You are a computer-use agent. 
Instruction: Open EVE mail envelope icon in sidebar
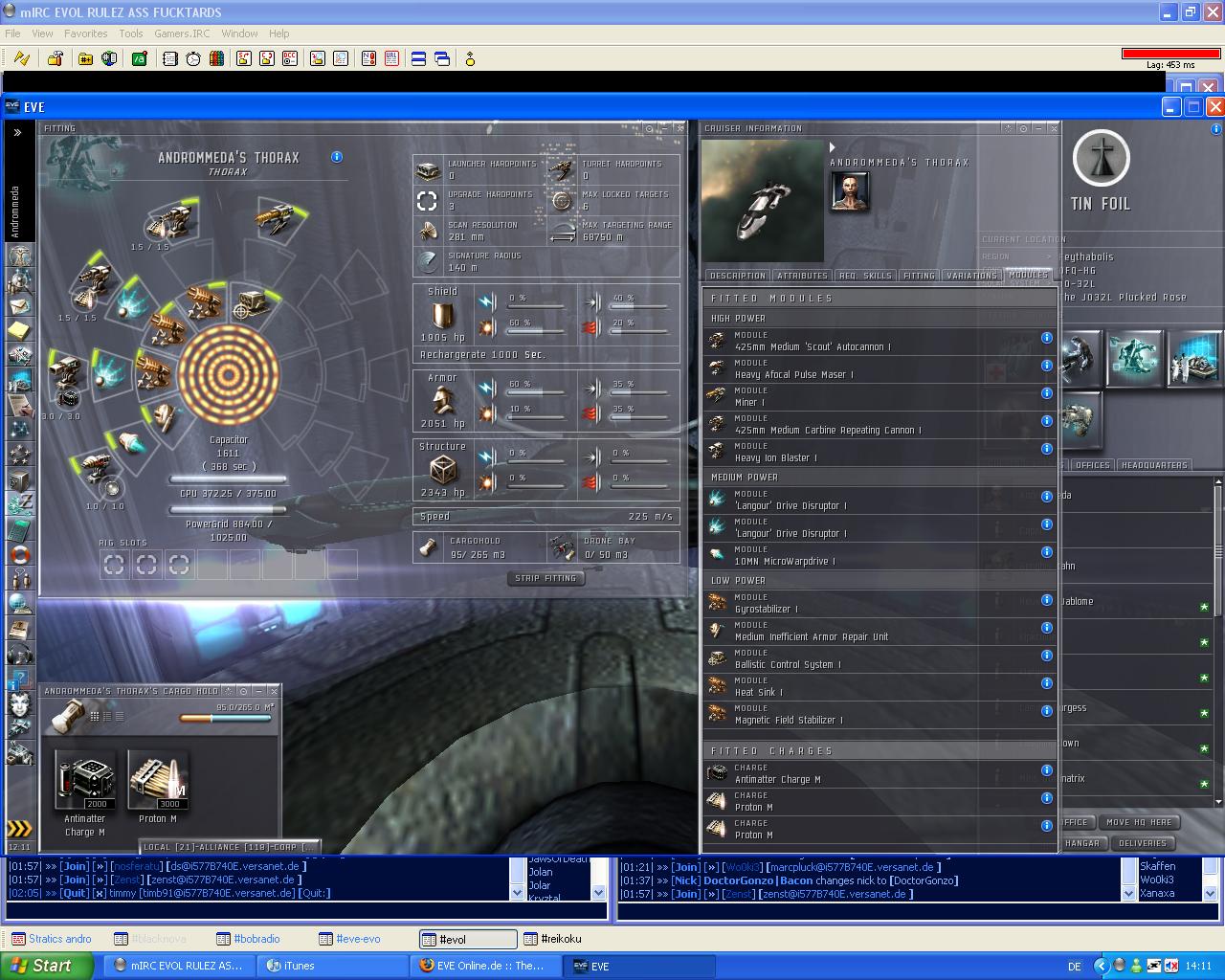tap(19, 305)
